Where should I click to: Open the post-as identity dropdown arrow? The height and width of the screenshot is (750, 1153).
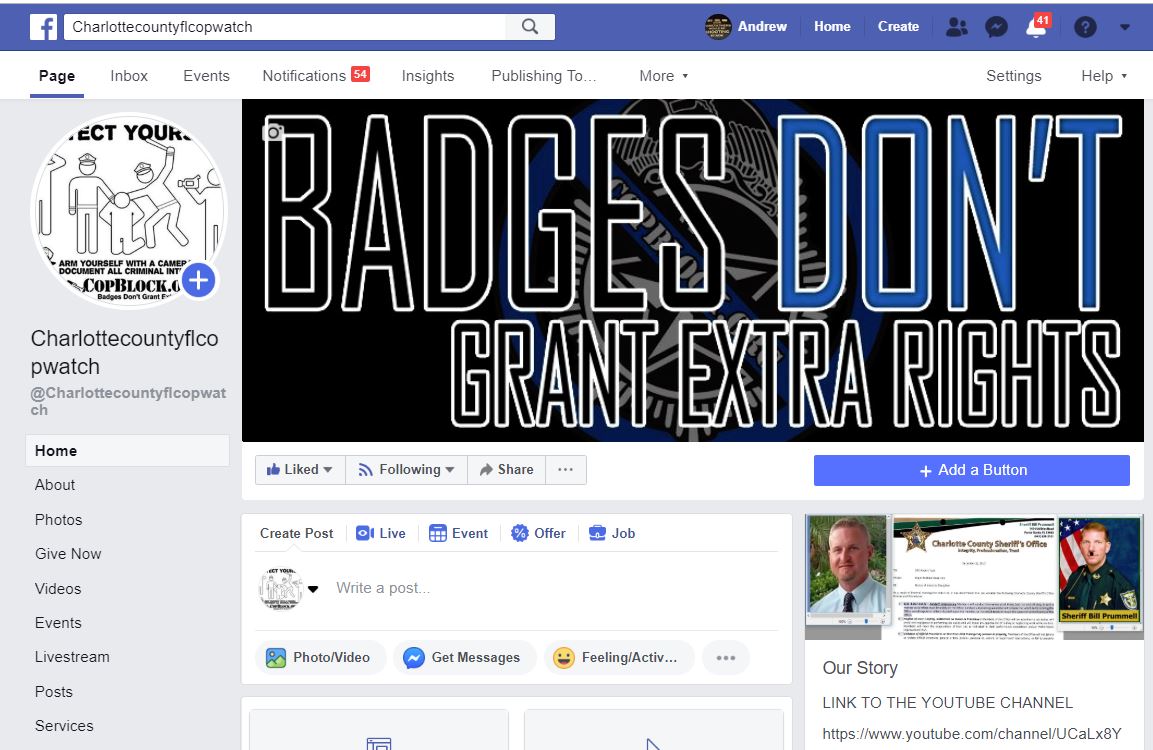[313, 589]
